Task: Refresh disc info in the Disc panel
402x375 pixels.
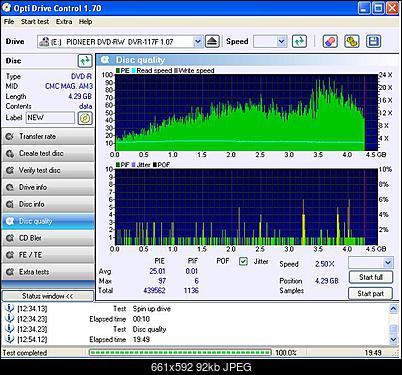Action: pos(85,61)
